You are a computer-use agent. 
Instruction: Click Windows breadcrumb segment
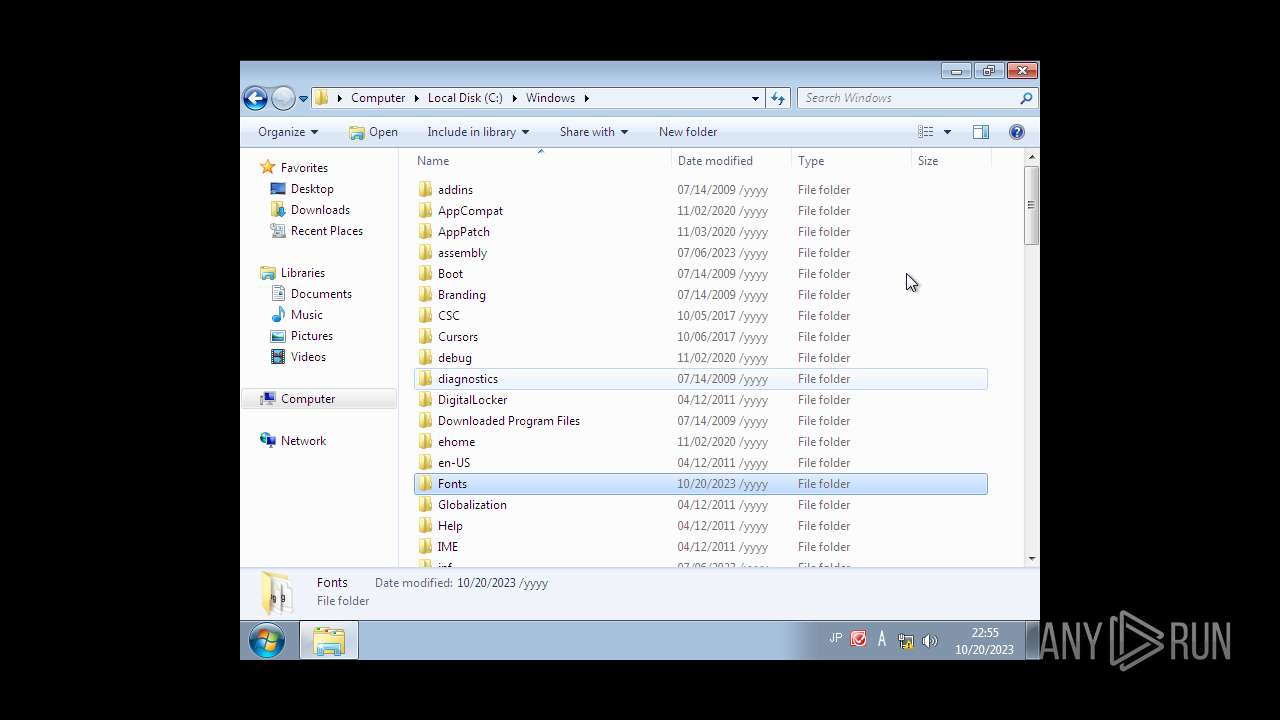pyautogui.click(x=550, y=98)
